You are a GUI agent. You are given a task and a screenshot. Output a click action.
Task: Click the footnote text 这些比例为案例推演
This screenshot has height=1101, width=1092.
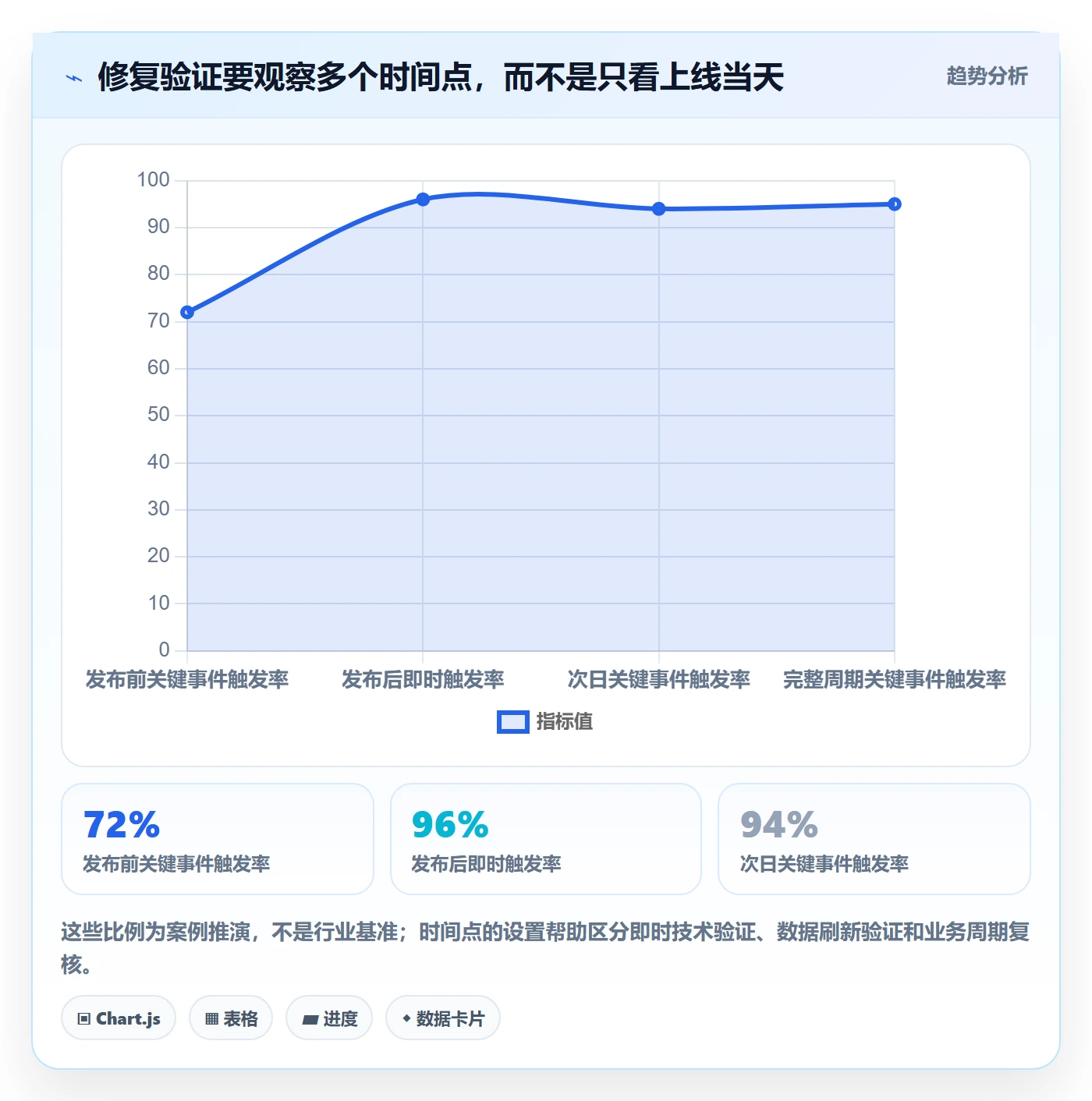coord(155,932)
